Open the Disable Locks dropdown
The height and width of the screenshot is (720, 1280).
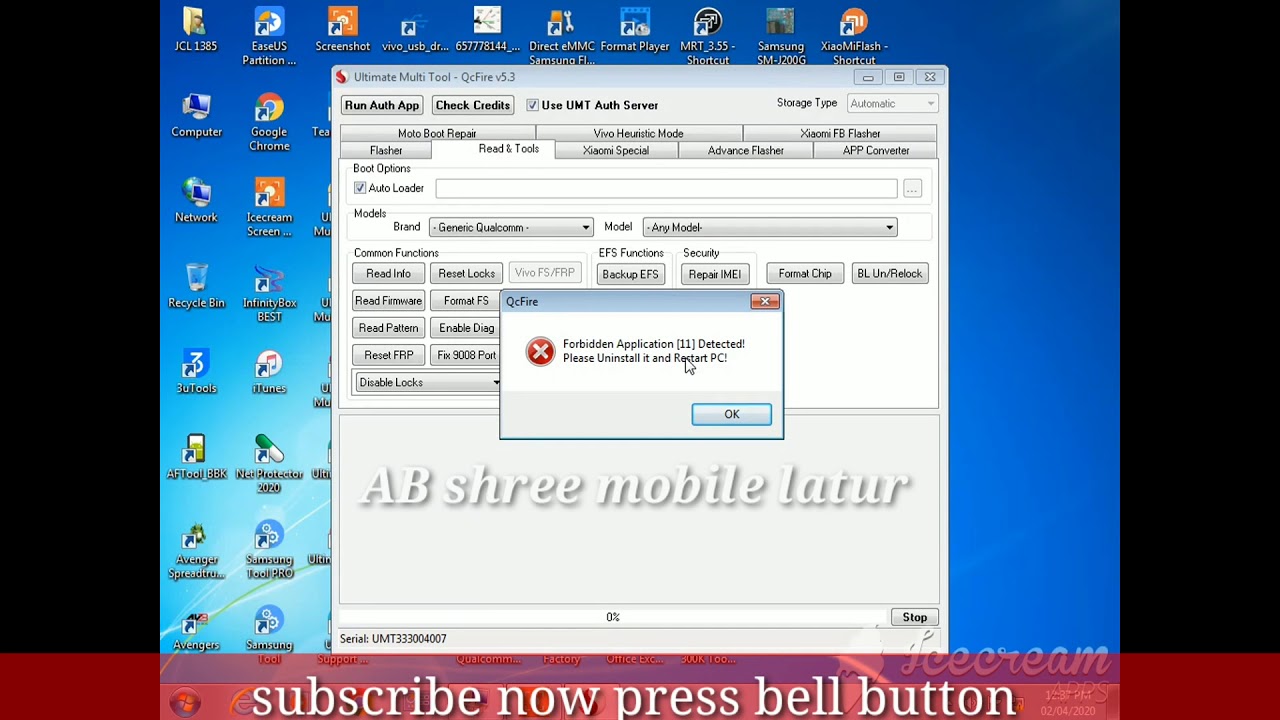coord(427,382)
